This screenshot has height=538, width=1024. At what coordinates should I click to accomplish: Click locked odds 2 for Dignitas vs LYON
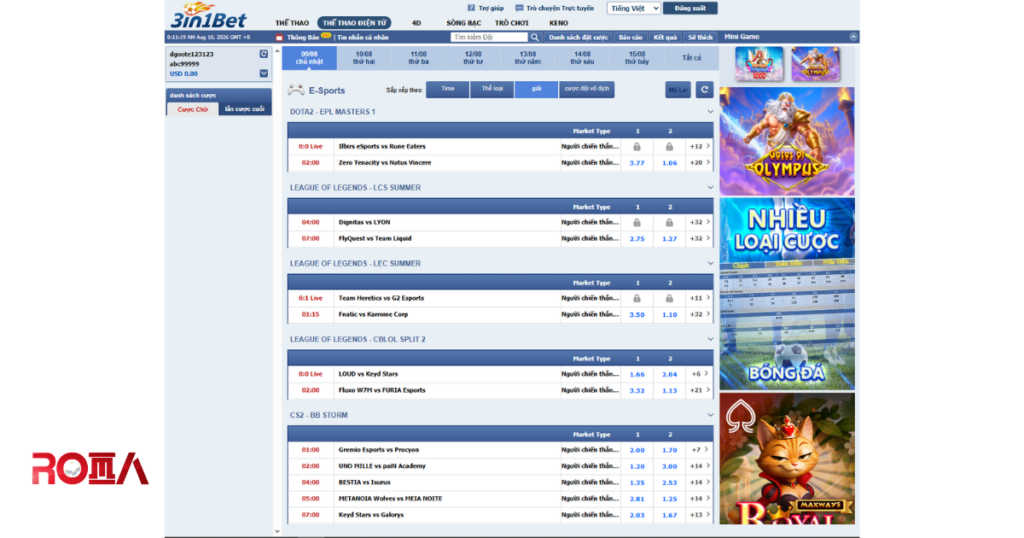(x=669, y=223)
